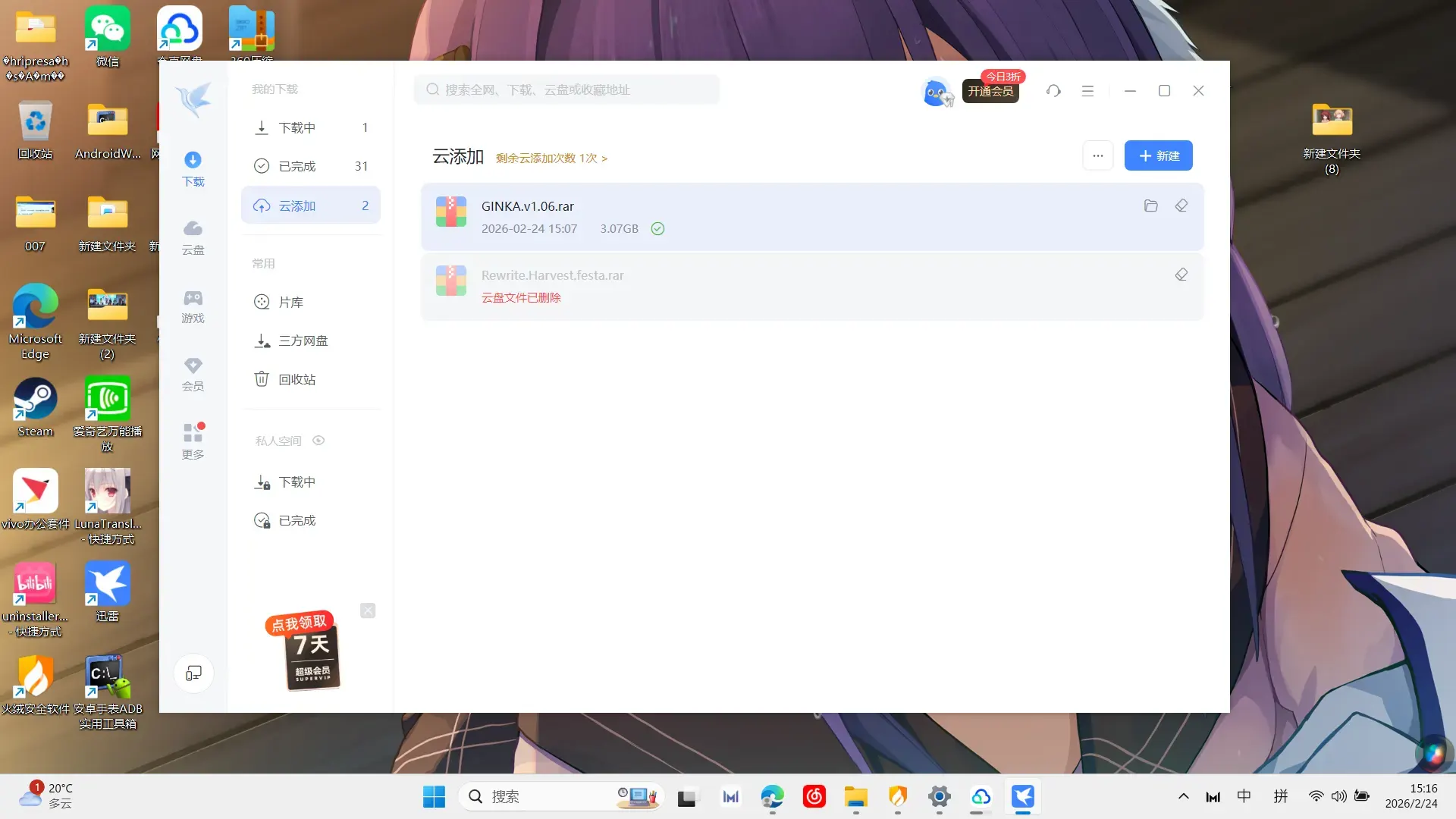Open 迅雷 desktop shortcut
This screenshot has height=819, width=1456.
pos(107,592)
